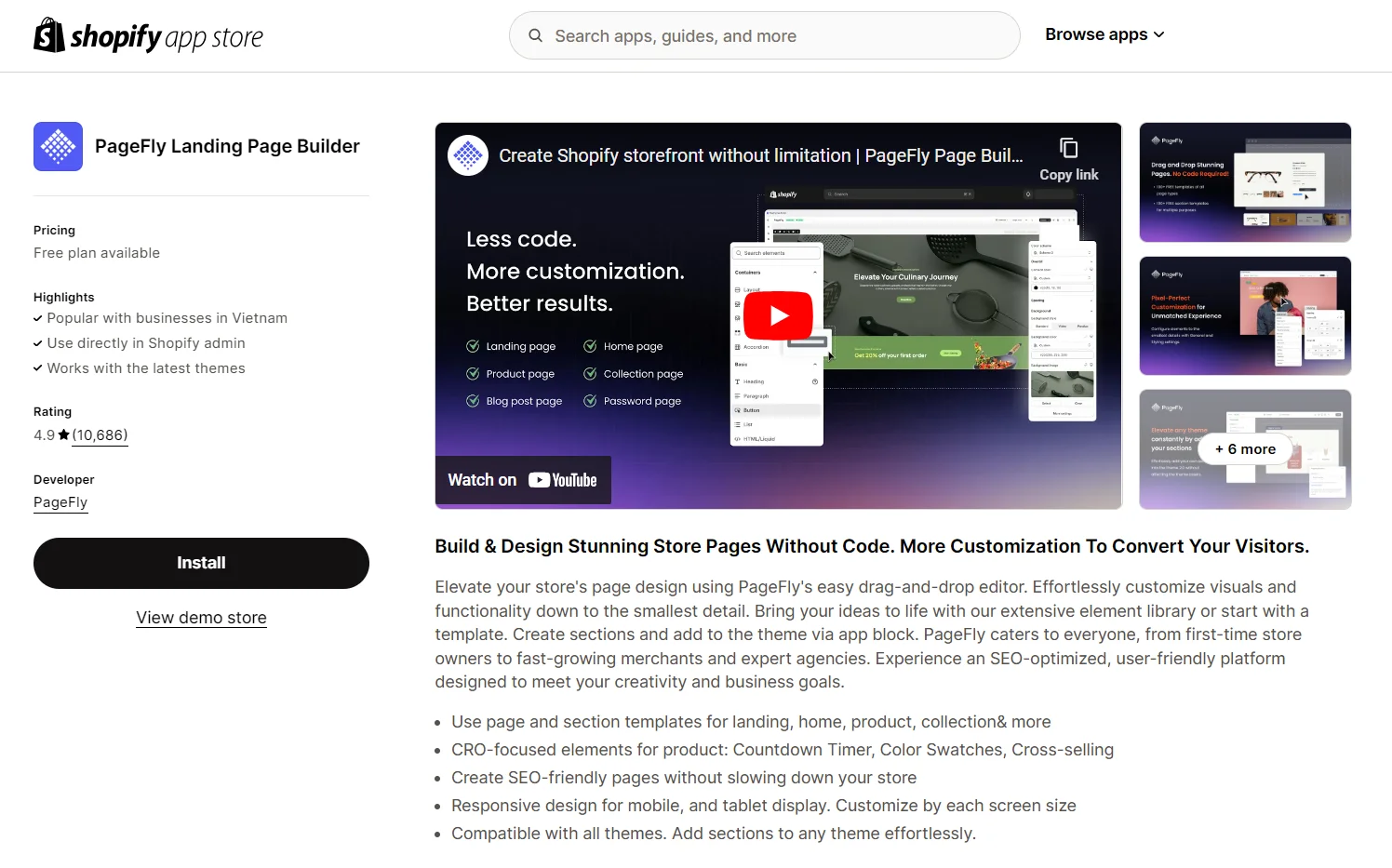This screenshot has height=868, width=1392.
Task: Click 'Popular with businesses in Vietnam' highlight
Action: tap(167, 318)
